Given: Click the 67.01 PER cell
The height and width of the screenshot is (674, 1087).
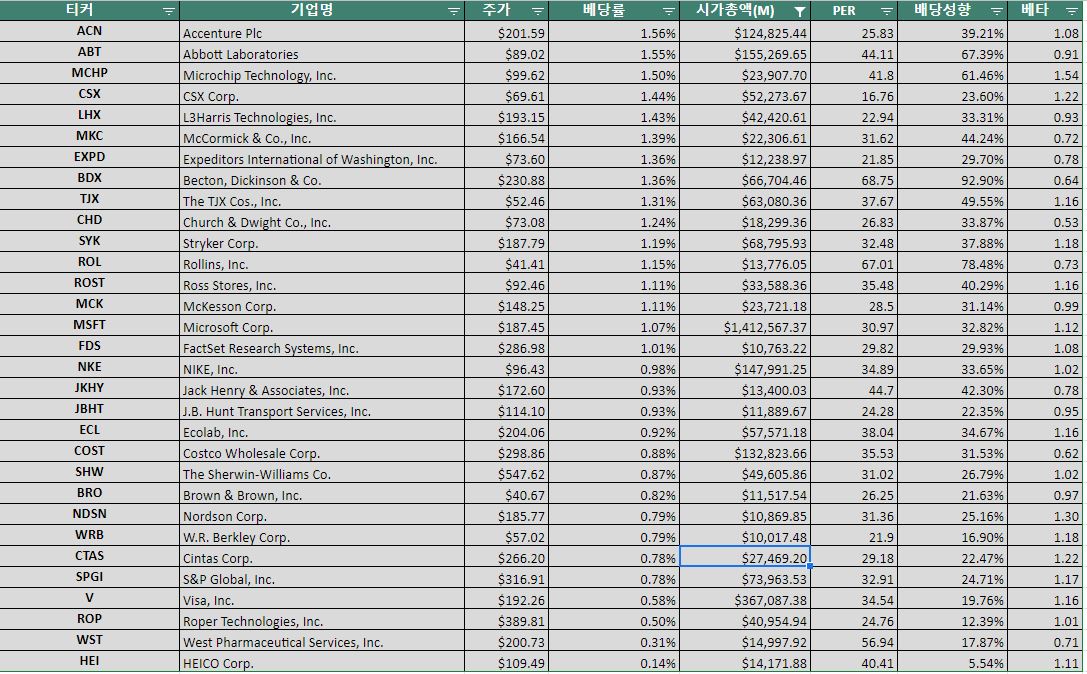Looking at the screenshot, I should tap(854, 263).
